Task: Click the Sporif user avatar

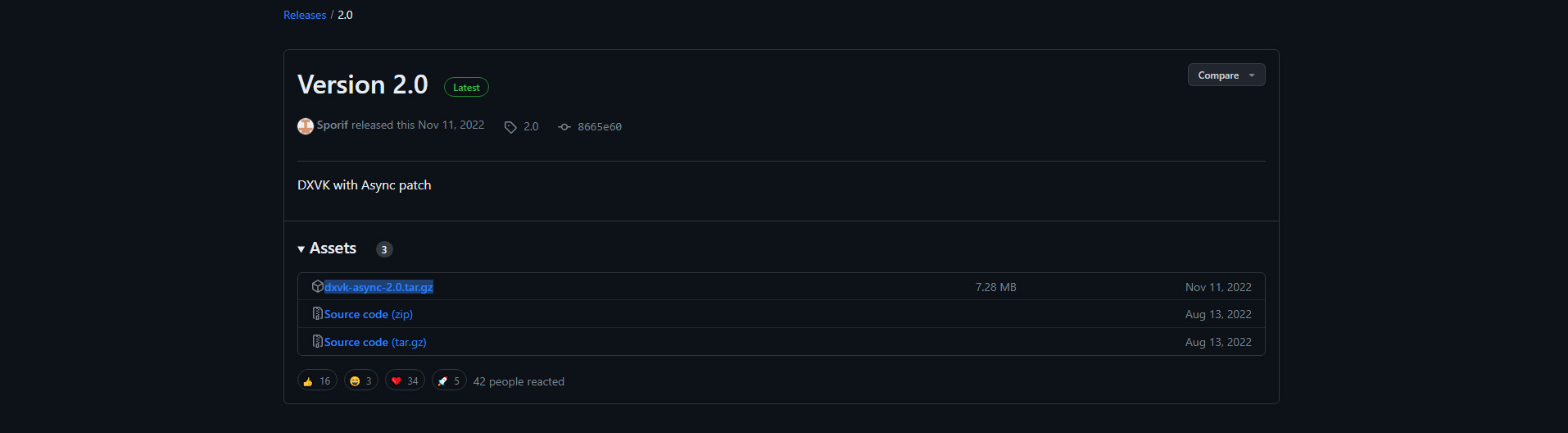Action: pos(306,125)
